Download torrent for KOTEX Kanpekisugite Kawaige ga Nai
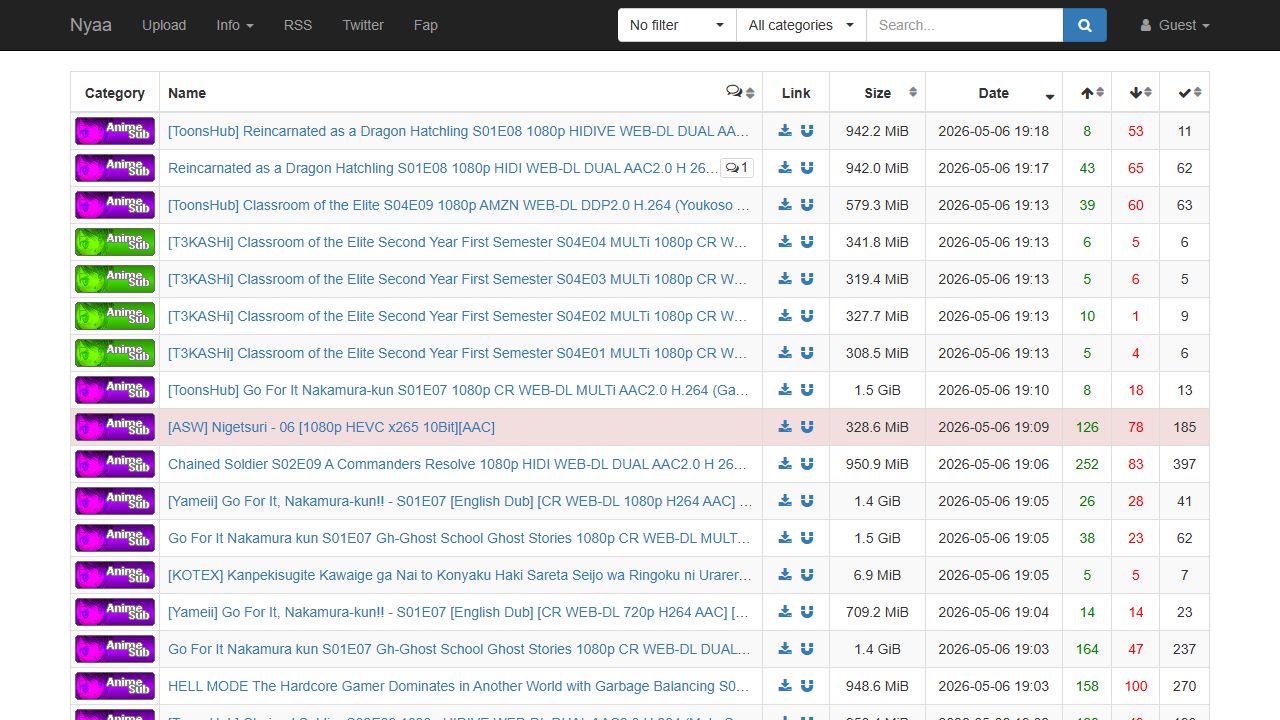 click(x=785, y=575)
